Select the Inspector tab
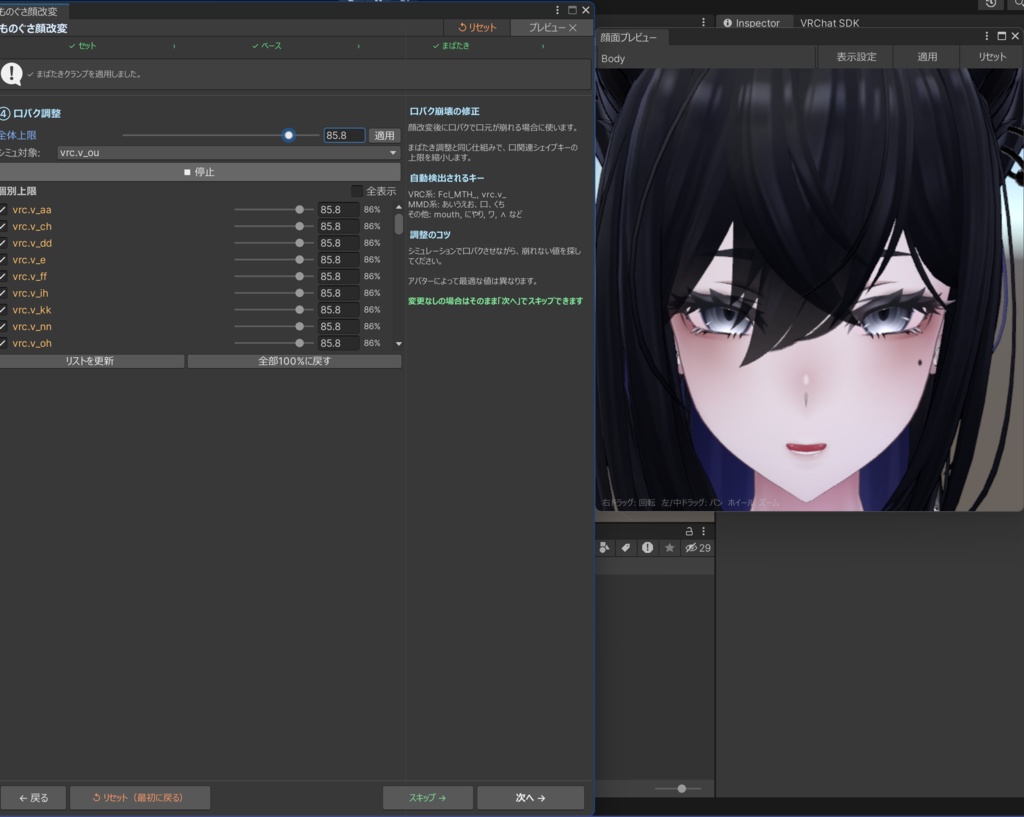The image size is (1024, 817). [757, 22]
